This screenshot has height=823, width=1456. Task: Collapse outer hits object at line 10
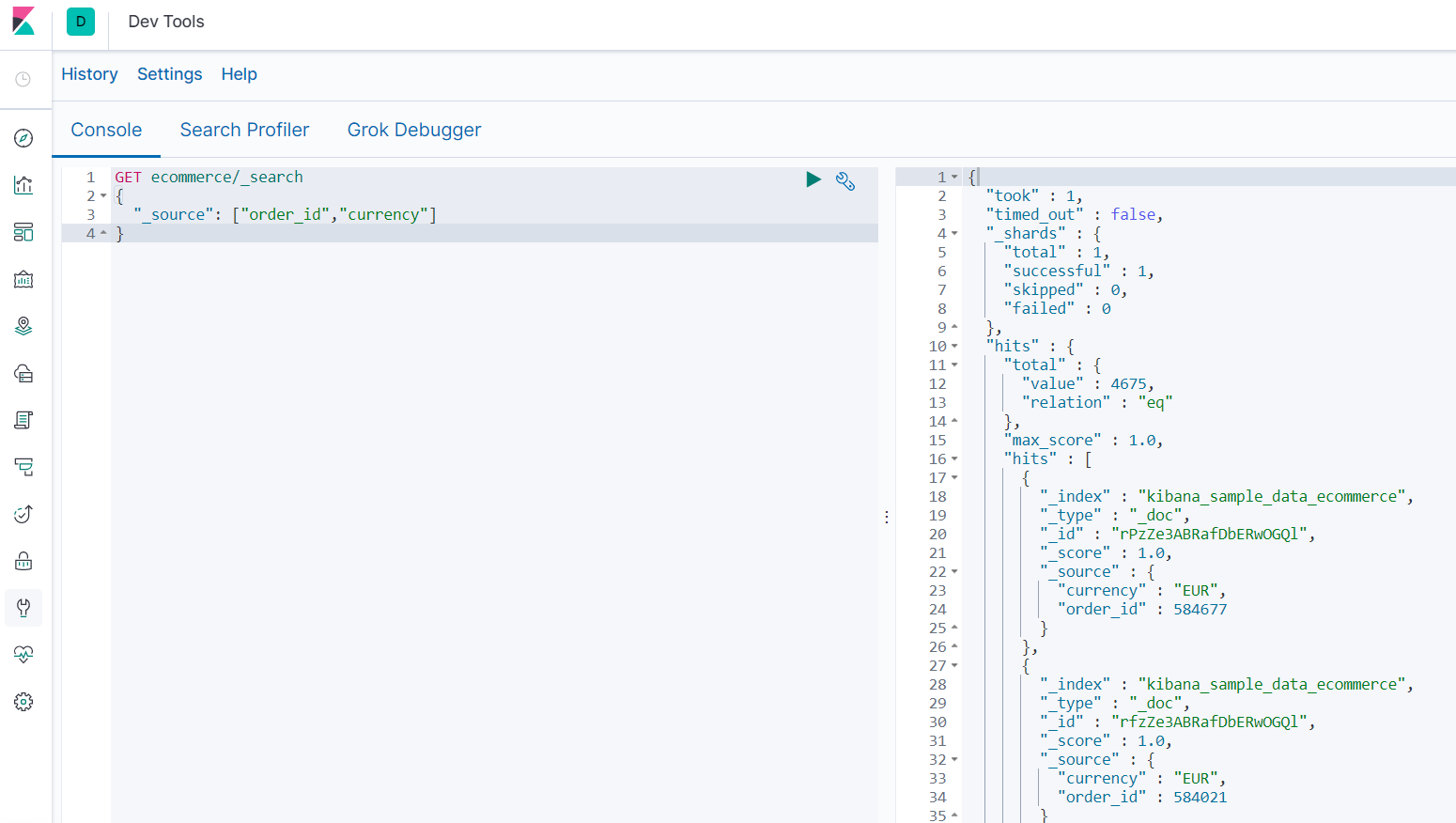tap(954, 346)
